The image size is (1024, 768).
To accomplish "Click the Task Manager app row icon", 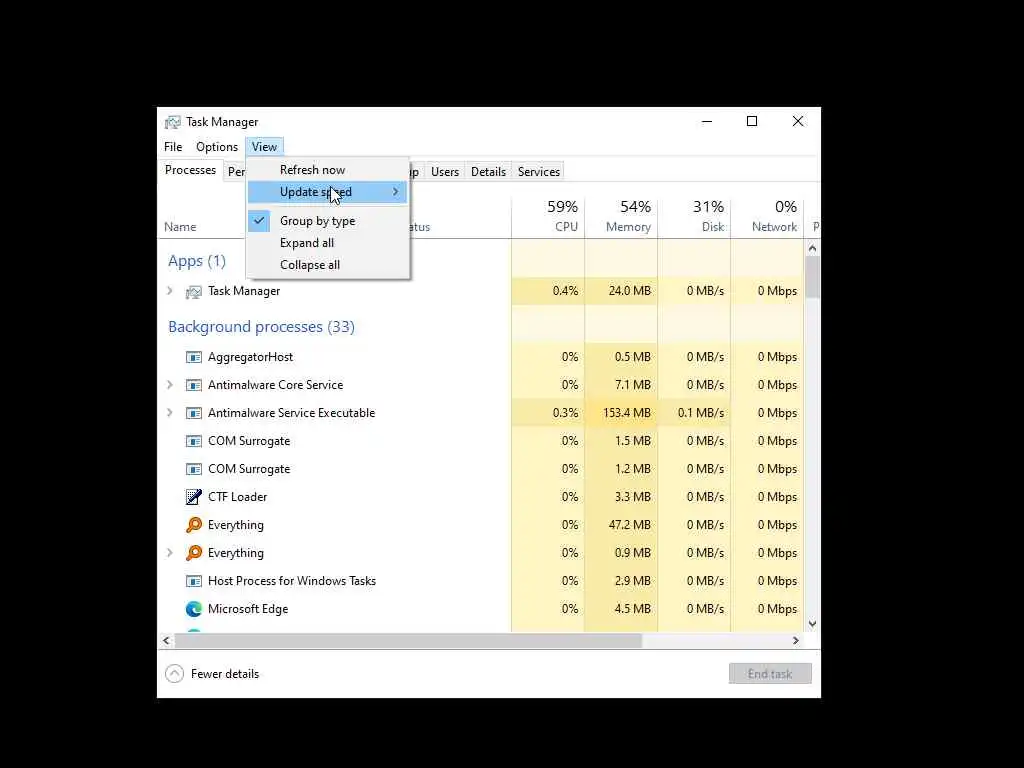I will (193, 291).
